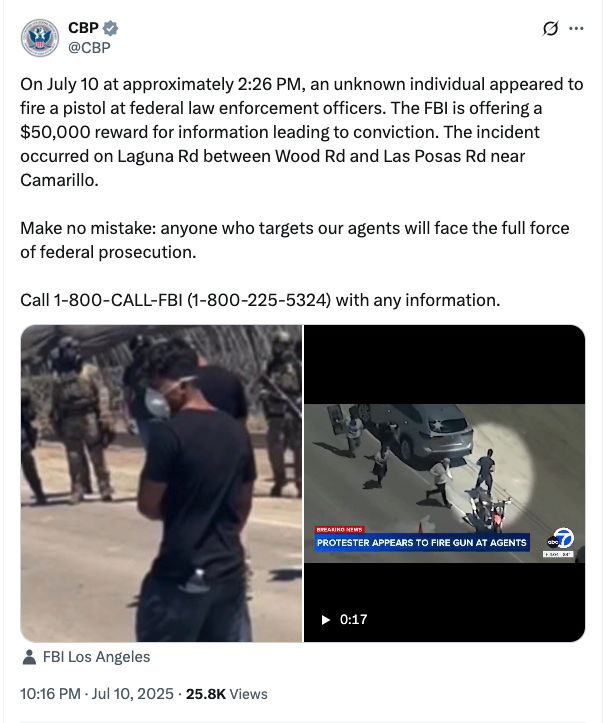Open the 25.8K Views count
The image size is (604, 723).
coord(226,693)
